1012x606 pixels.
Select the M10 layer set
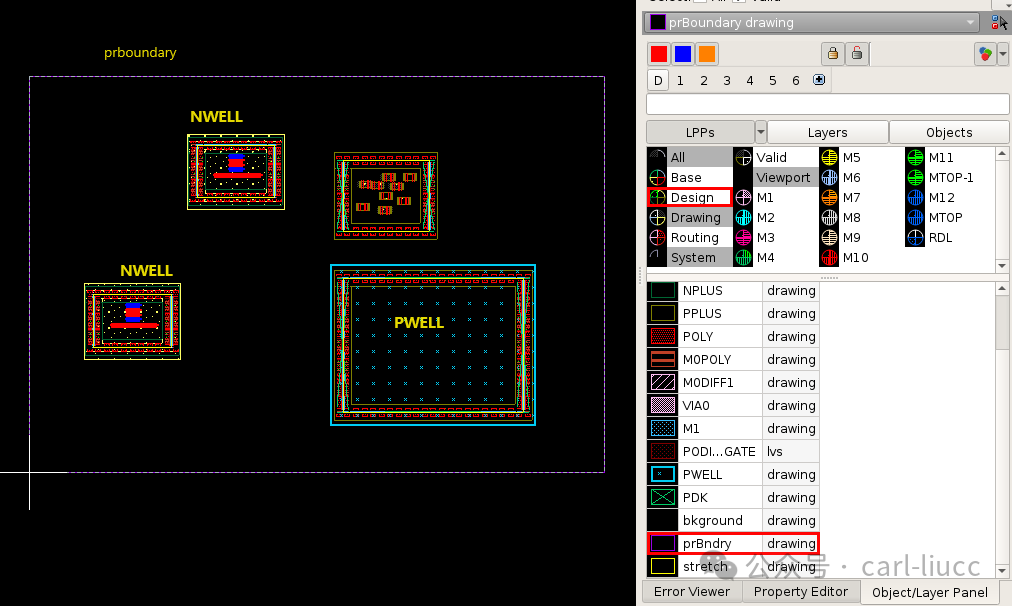[862, 258]
